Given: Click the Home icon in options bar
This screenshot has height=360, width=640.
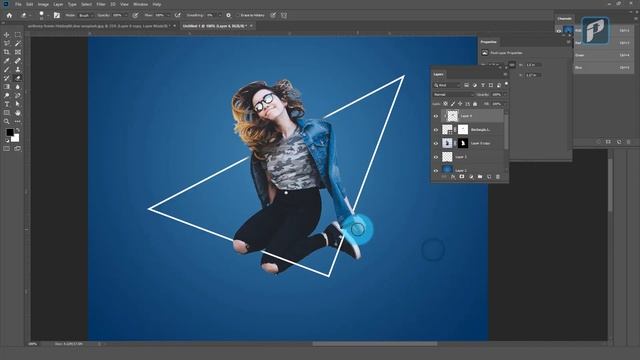Looking at the screenshot, I should point(9,15).
